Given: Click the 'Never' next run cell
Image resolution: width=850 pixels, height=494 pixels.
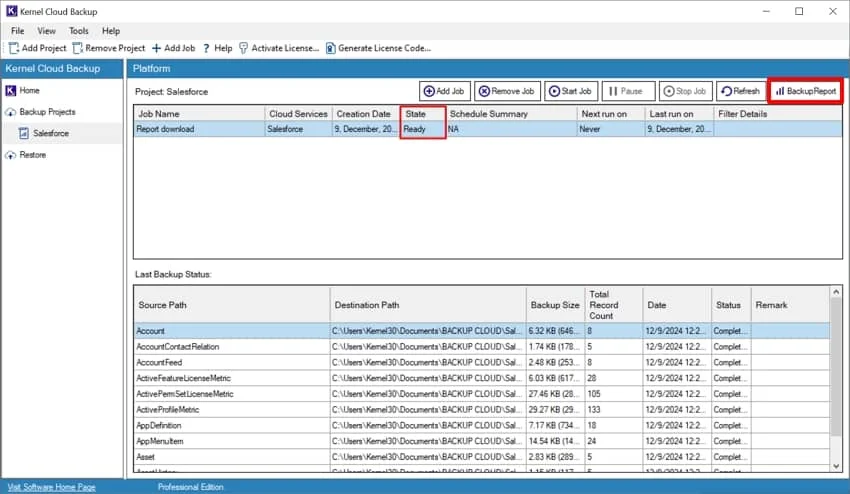Looking at the screenshot, I should coord(611,129).
